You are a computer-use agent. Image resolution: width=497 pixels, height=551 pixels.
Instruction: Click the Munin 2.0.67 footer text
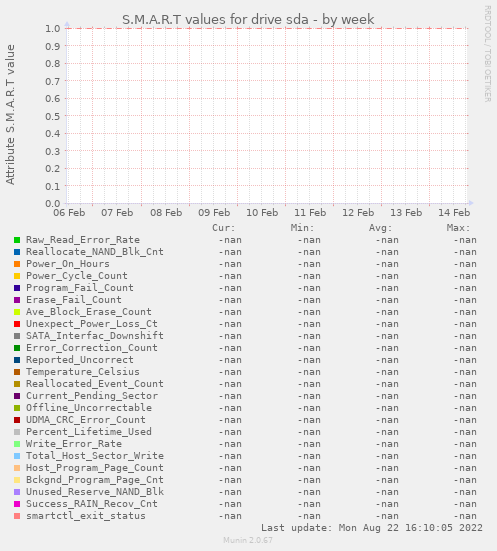248,540
